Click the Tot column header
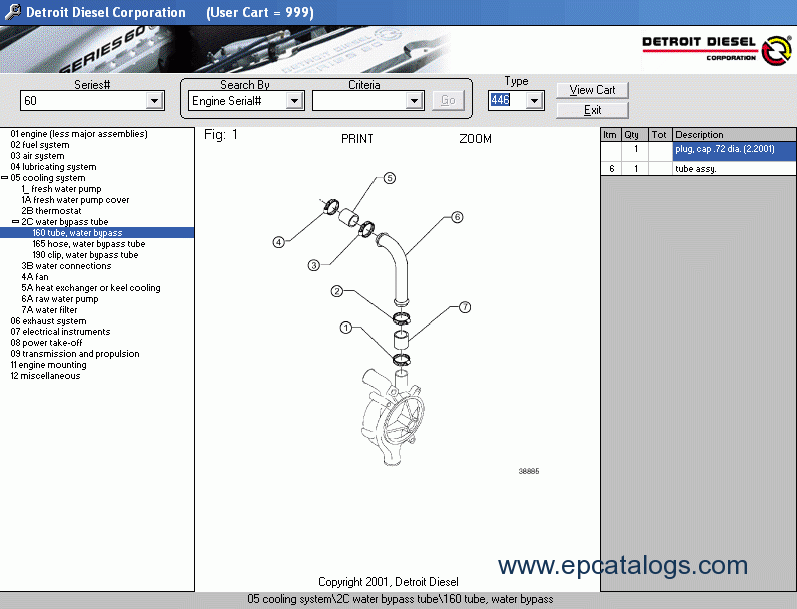797x609 pixels. click(661, 135)
